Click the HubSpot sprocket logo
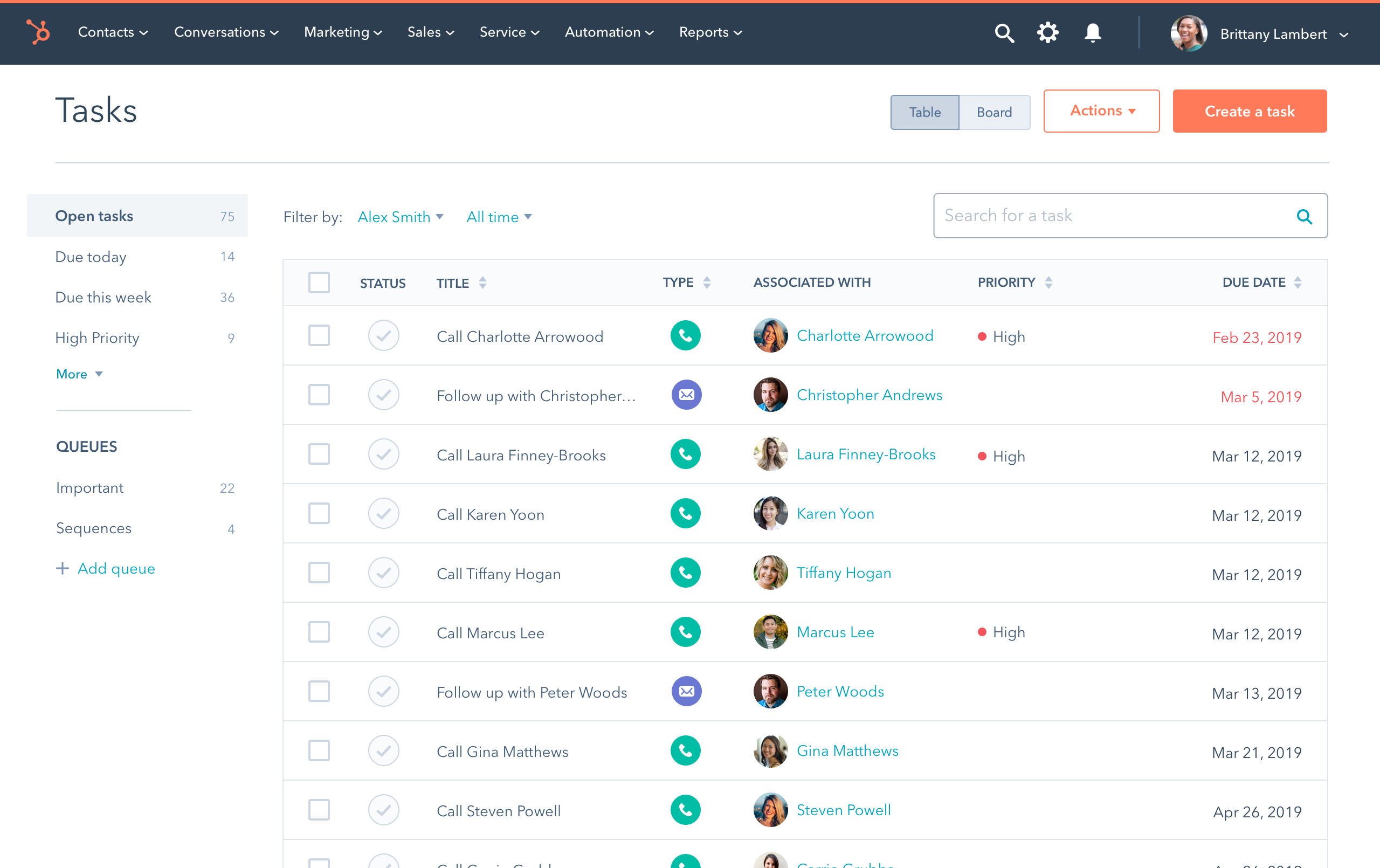Screen dimensions: 1380x868 (38, 32)
